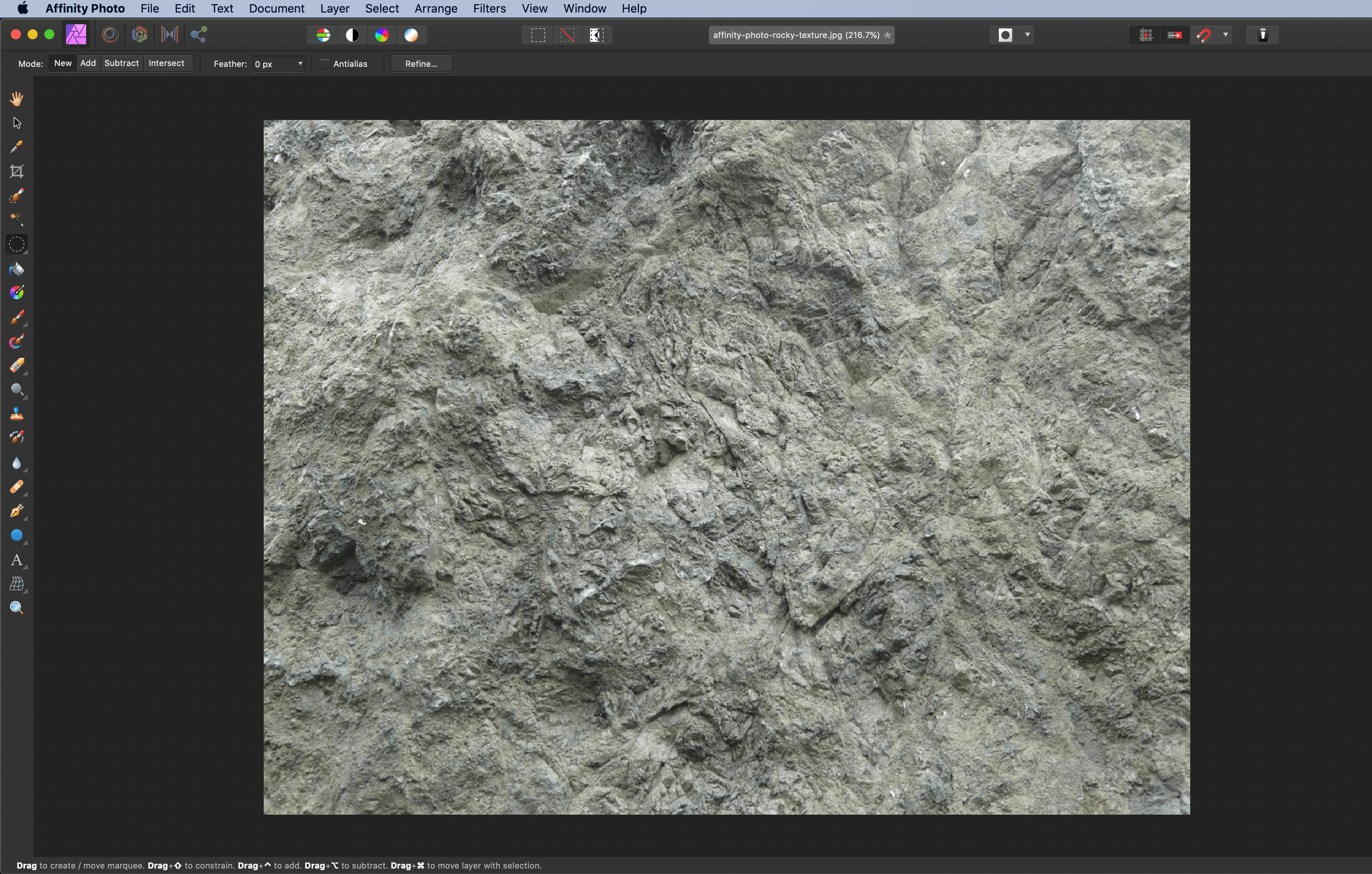This screenshot has height=874, width=1372.
Task: Toggle snapping with the magnet icon
Action: coord(1204,36)
